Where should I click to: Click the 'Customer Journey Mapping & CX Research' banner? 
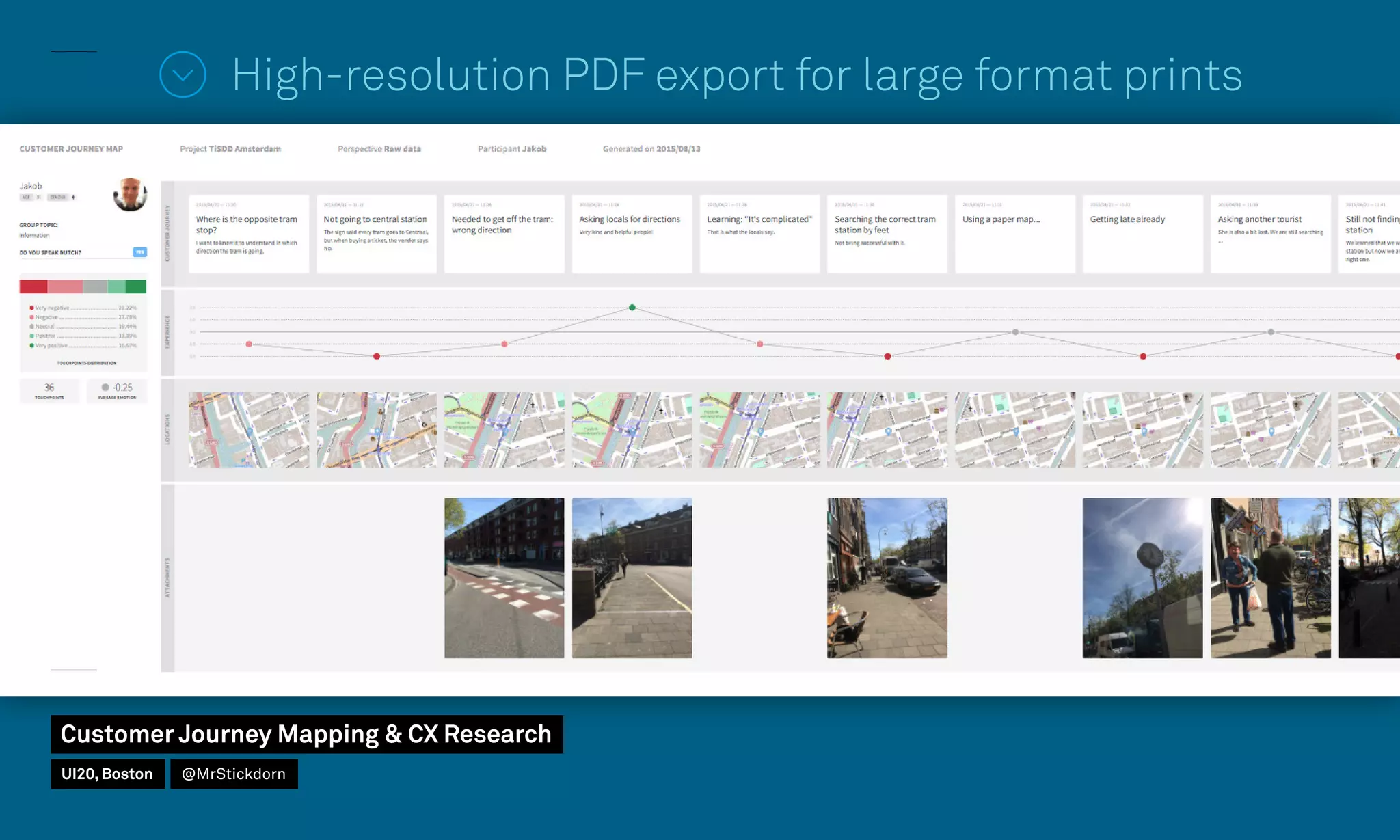(x=306, y=734)
